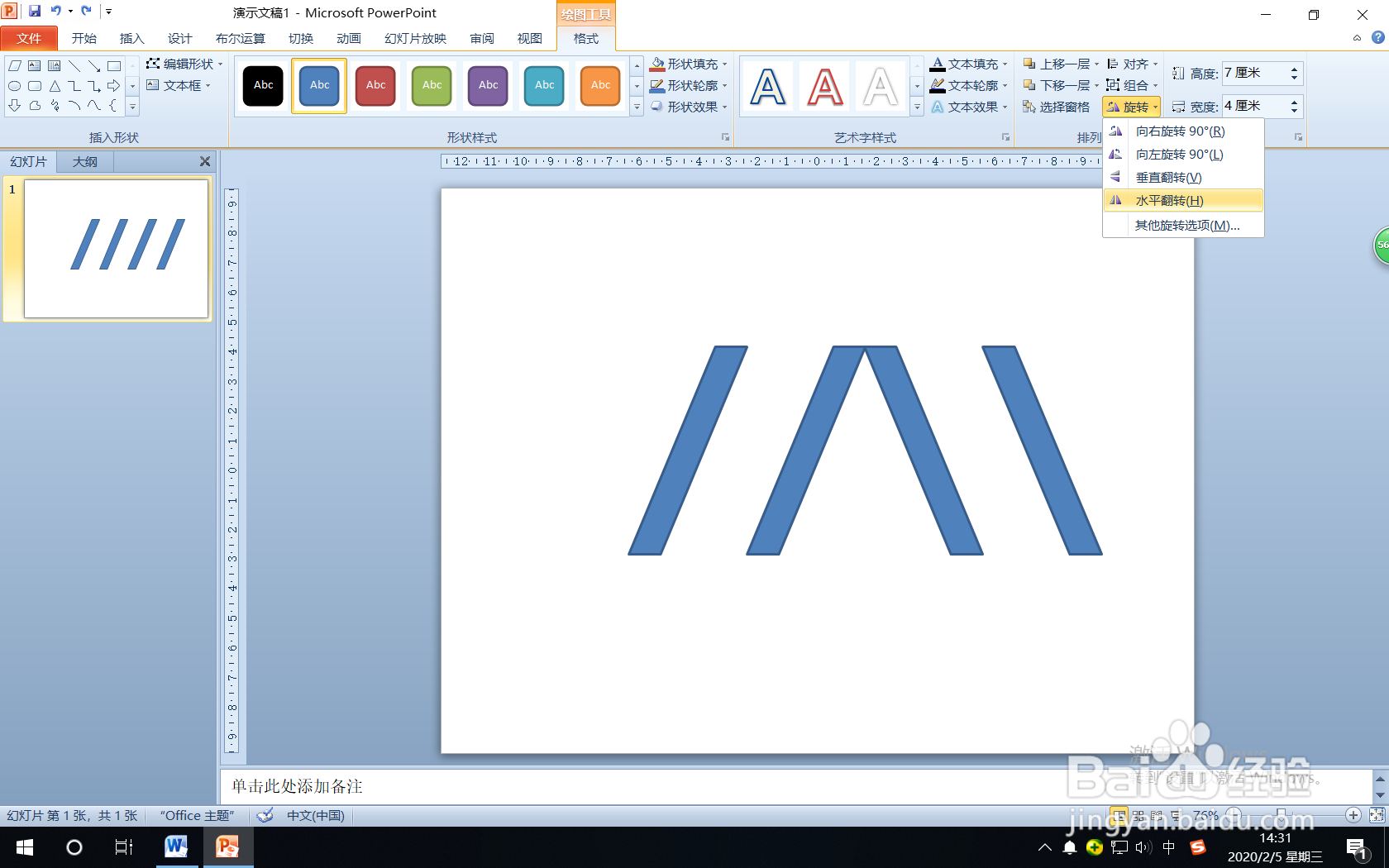Open PowerPoint Help question mark icon

1377,38
